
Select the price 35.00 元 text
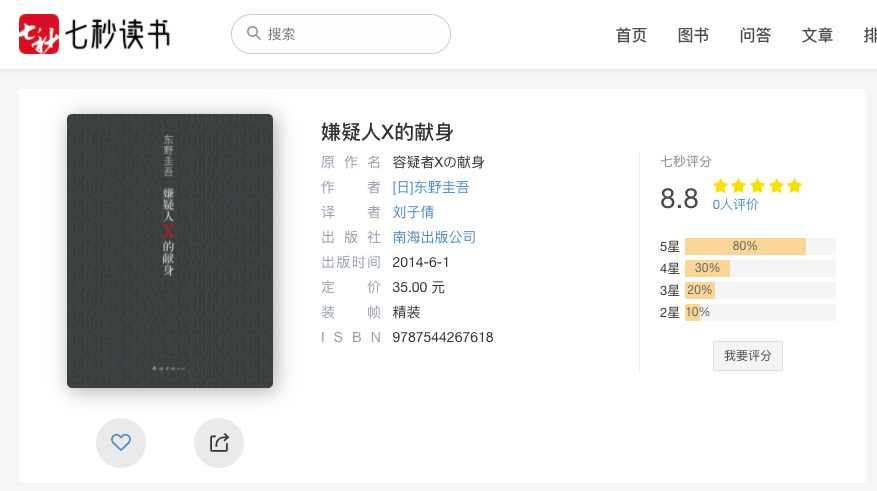coord(418,287)
